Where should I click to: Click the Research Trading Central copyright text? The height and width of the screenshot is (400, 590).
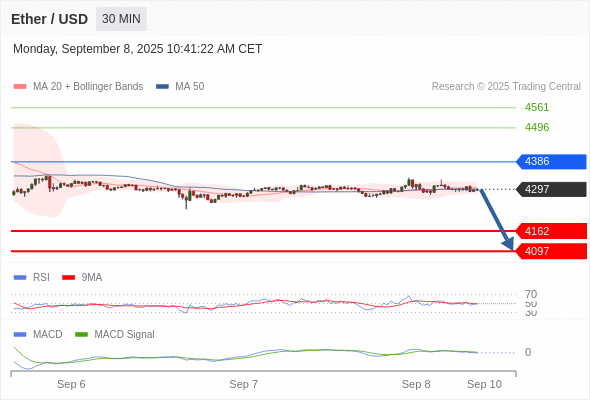[506, 87]
